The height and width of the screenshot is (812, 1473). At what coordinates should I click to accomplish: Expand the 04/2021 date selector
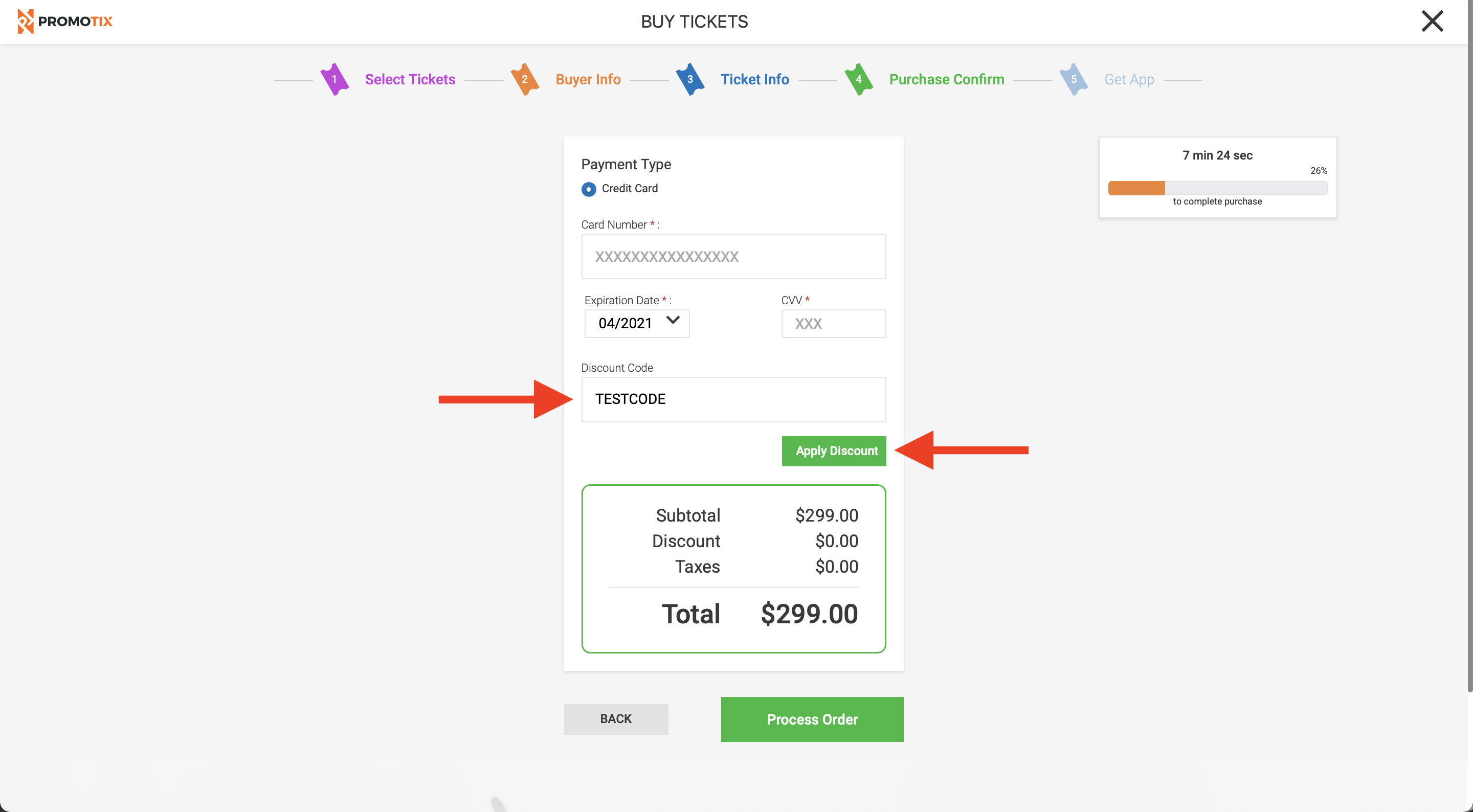point(636,323)
